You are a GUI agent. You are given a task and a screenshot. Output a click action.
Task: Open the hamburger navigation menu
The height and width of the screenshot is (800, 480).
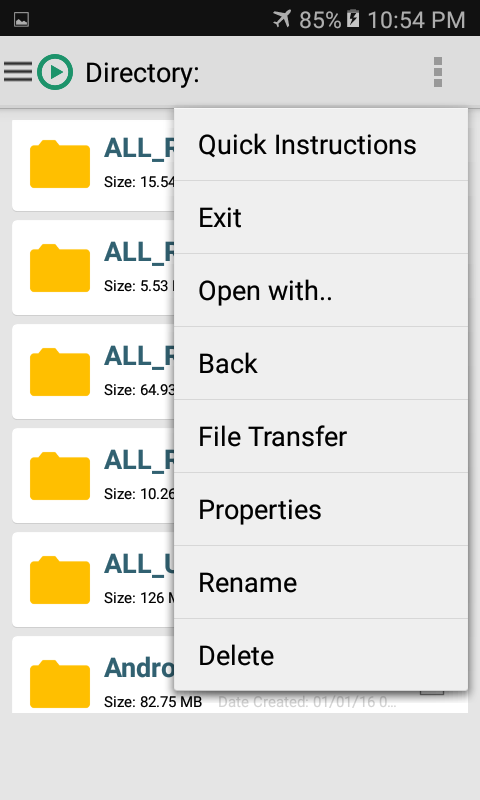(x=18, y=72)
